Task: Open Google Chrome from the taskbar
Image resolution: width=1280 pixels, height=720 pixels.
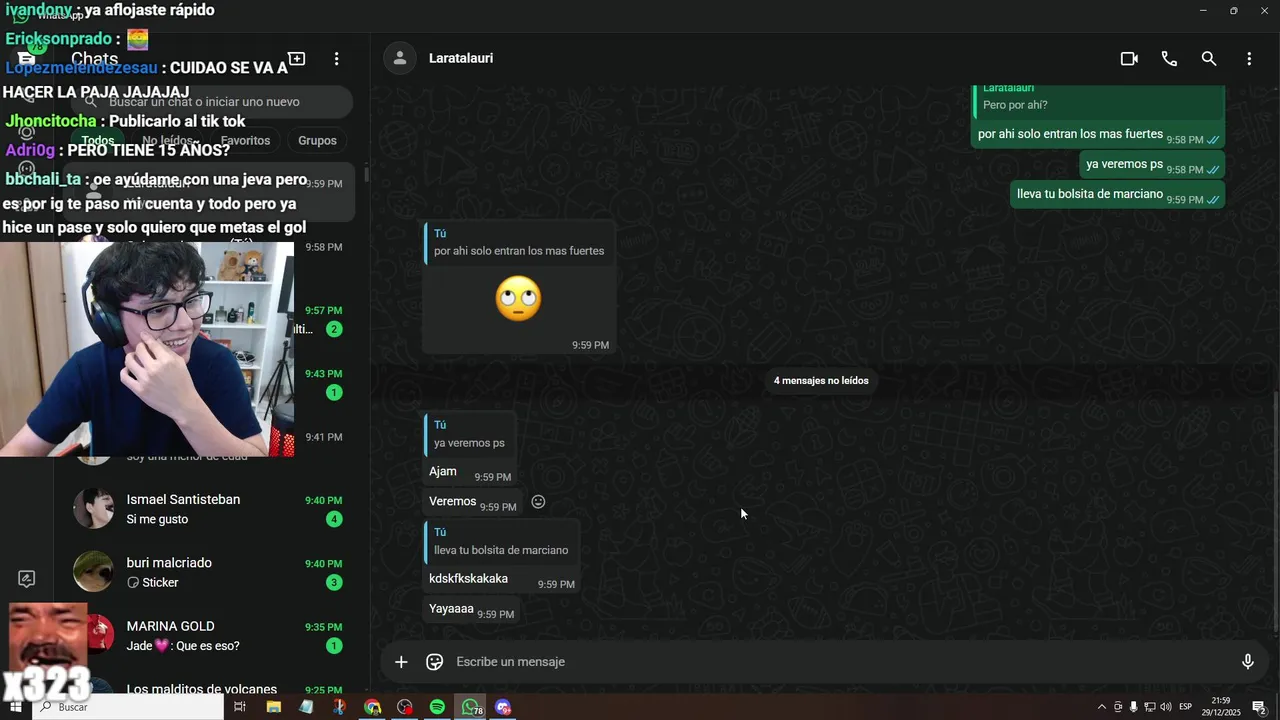Action: click(x=372, y=707)
